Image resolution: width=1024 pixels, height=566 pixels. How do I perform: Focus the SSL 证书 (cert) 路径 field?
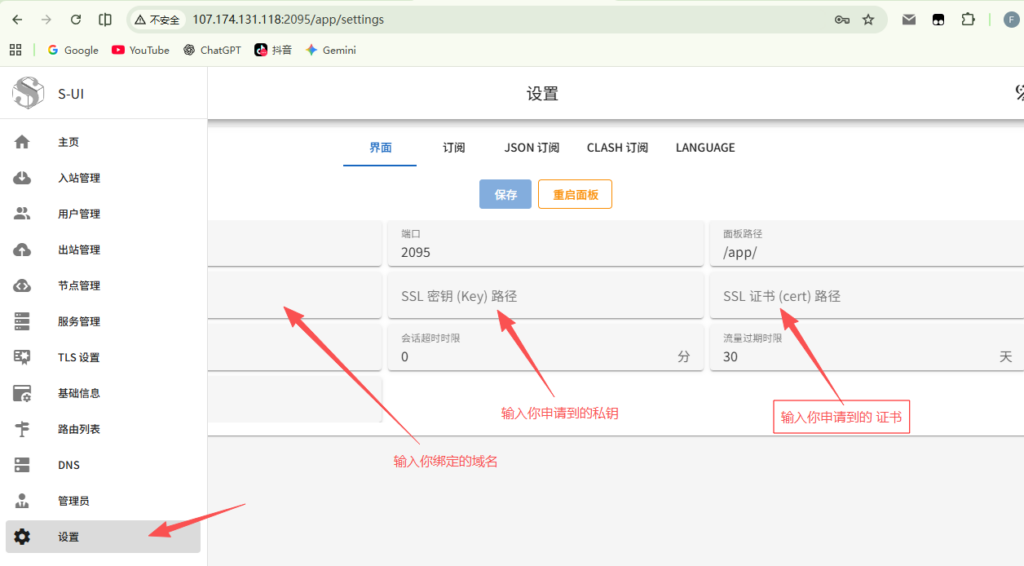tap(866, 297)
